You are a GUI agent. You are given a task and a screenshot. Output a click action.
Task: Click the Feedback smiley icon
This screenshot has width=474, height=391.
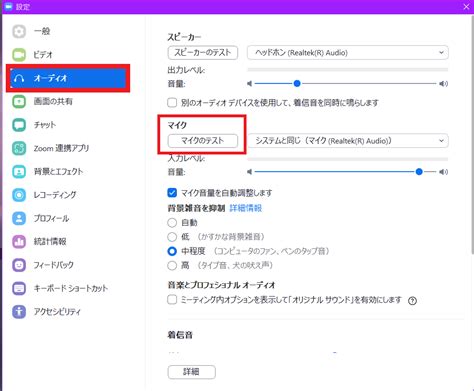point(19,265)
